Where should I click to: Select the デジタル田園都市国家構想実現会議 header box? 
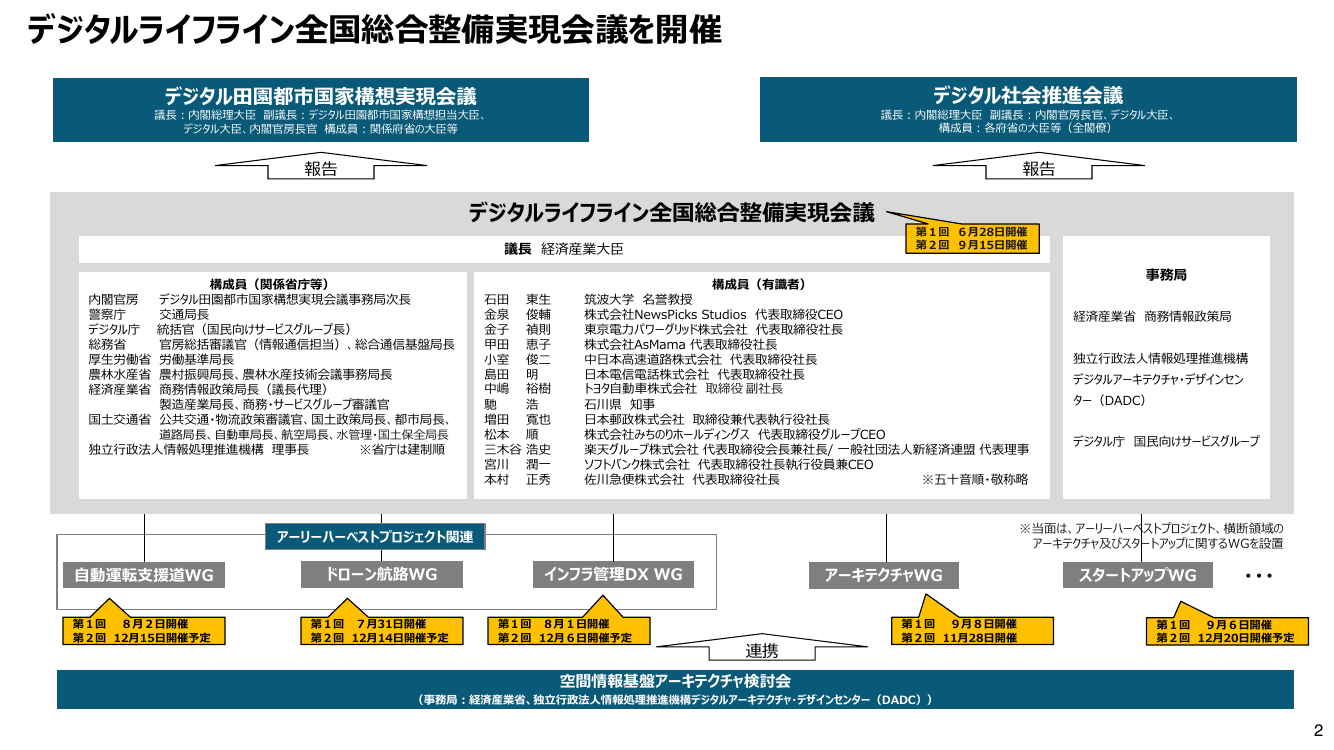pyautogui.click(x=321, y=110)
